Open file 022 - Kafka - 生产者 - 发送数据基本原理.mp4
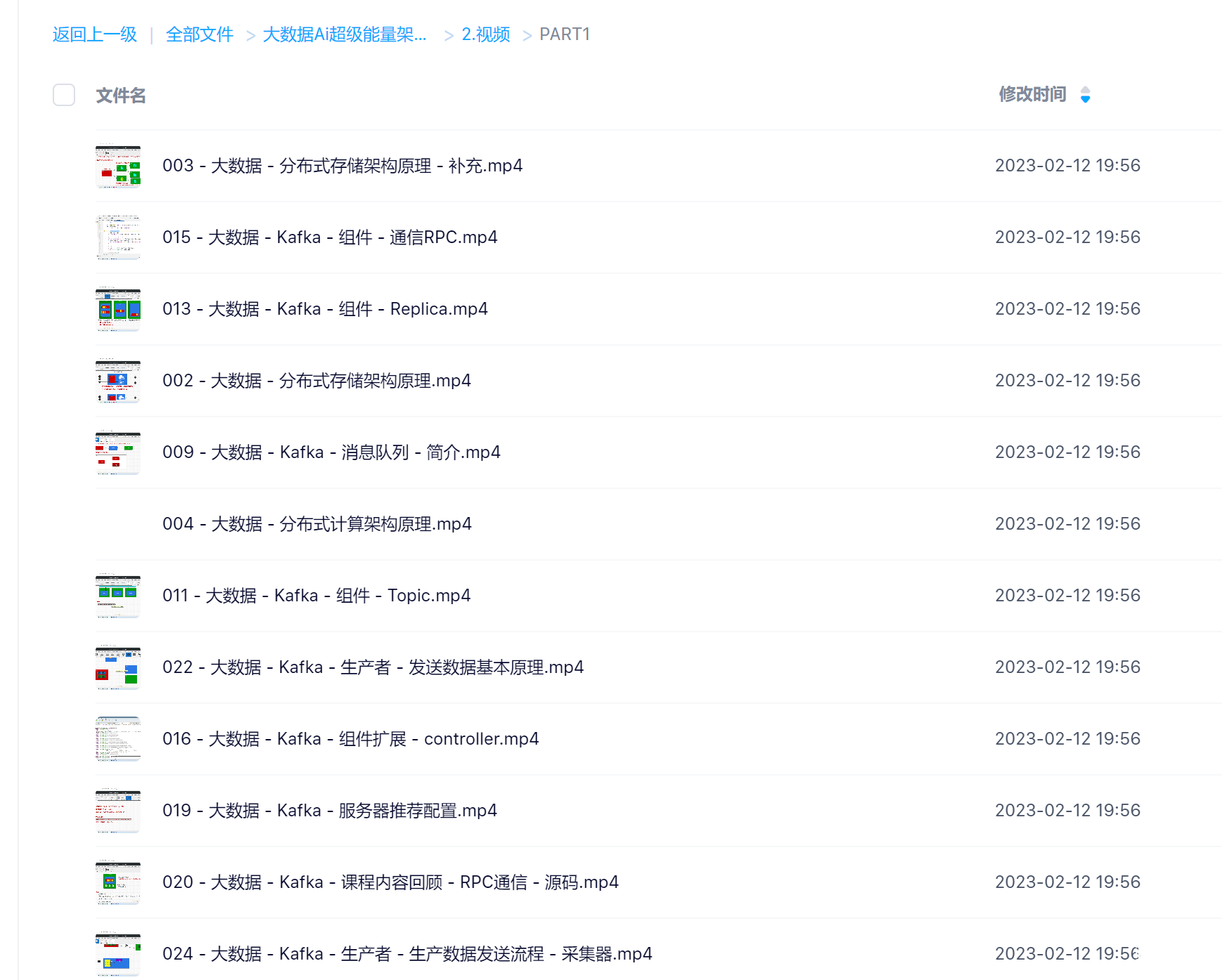The height and width of the screenshot is (980, 1222). point(373,667)
